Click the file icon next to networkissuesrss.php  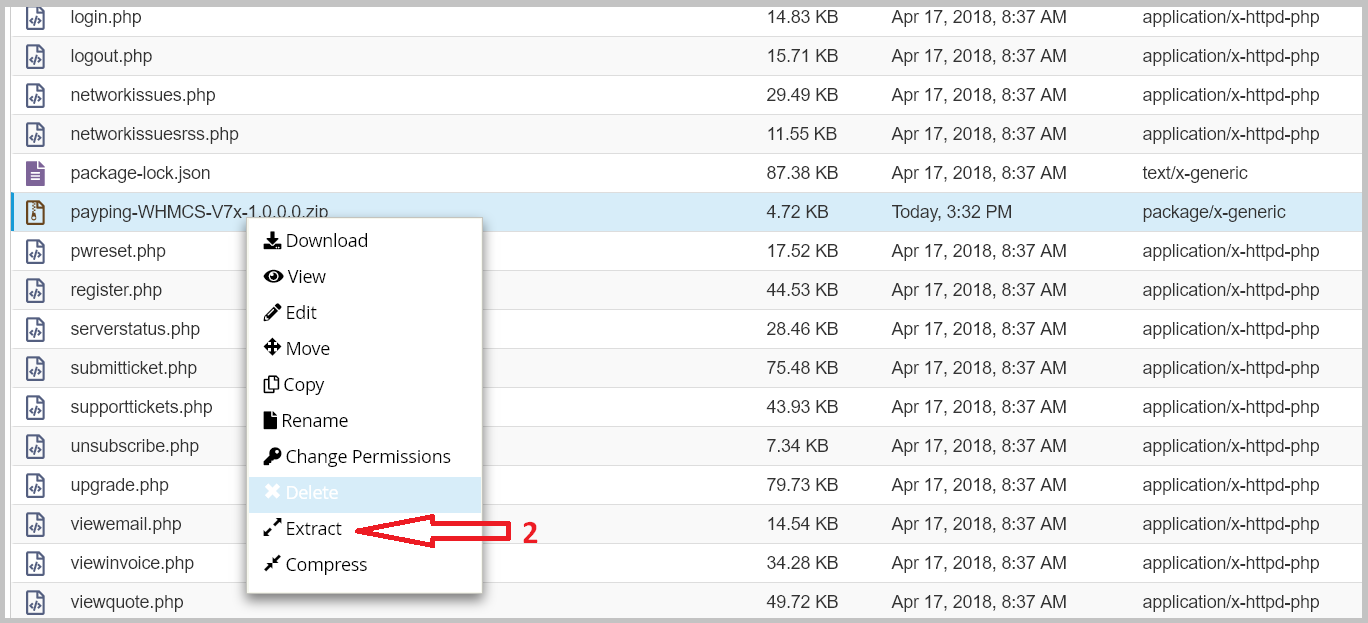click(35, 135)
